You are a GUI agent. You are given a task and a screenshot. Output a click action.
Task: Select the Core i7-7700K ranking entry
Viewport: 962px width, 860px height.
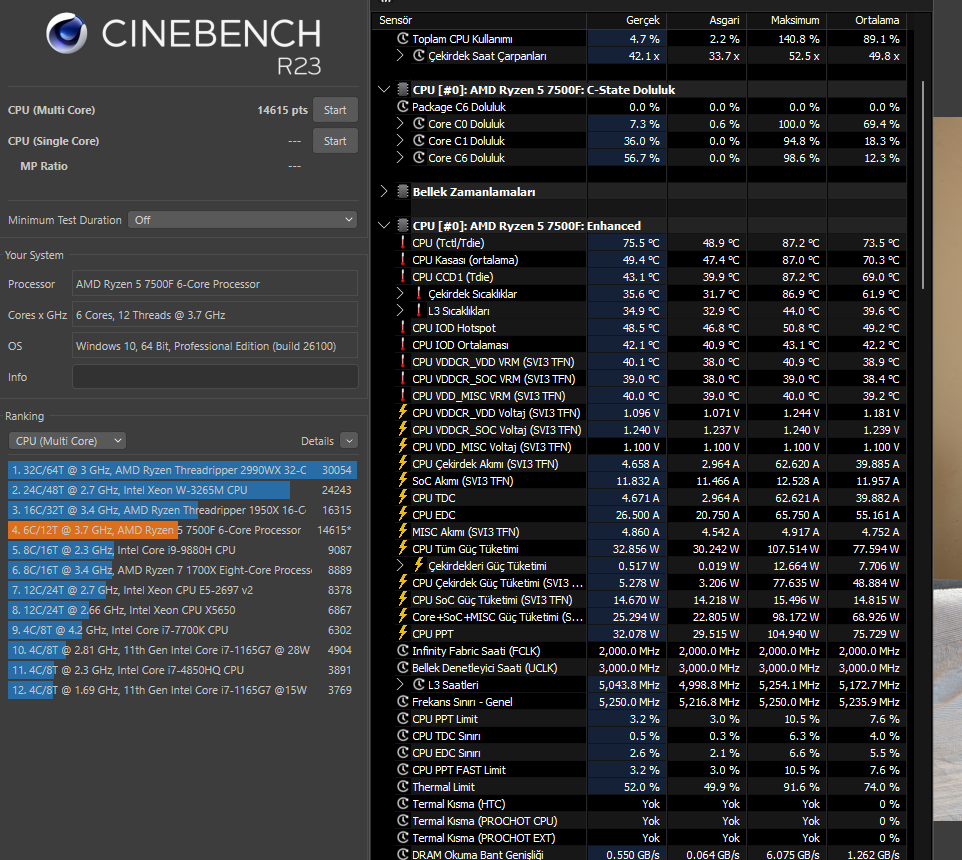click(182, 630)
